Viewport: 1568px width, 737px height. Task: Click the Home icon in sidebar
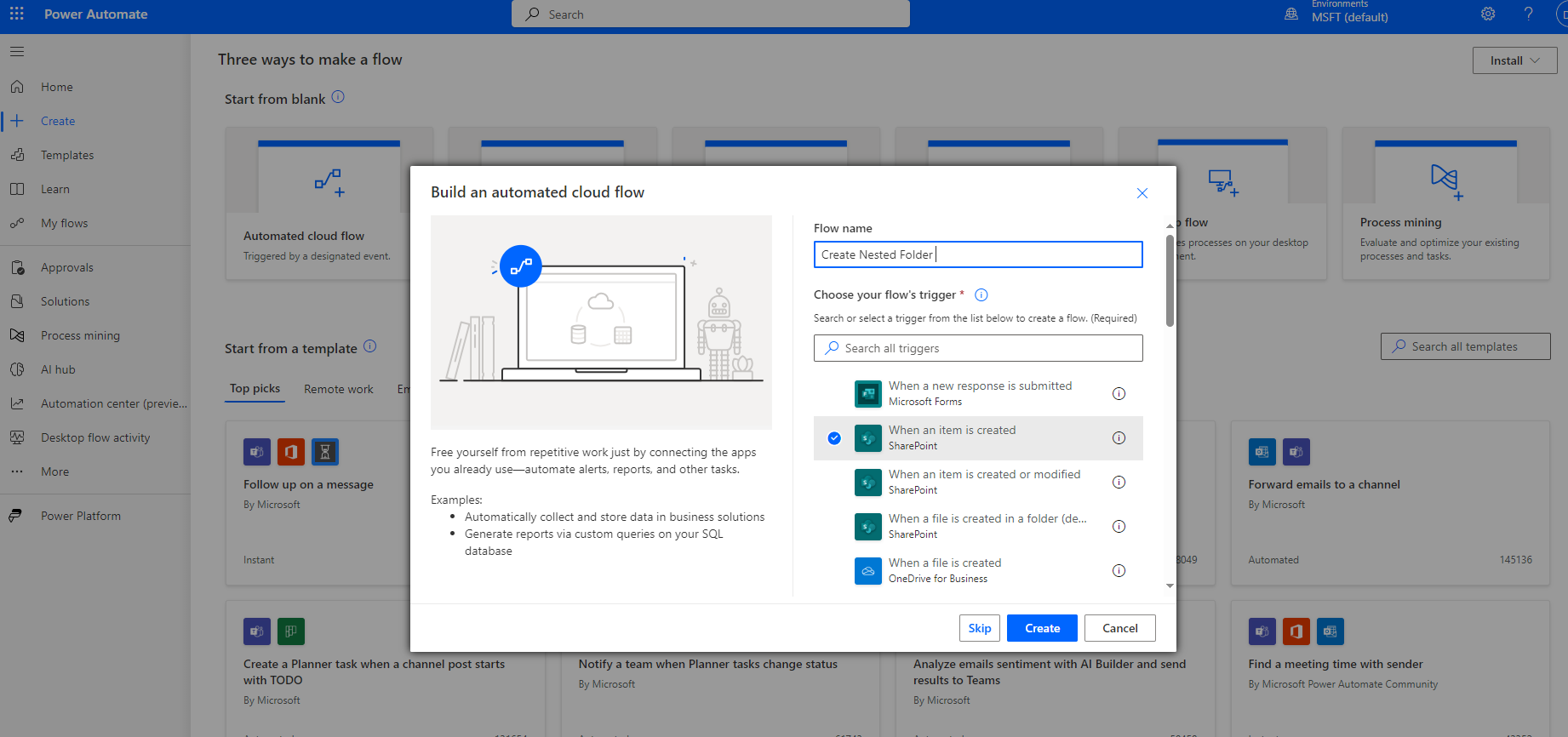pos(17,87)
